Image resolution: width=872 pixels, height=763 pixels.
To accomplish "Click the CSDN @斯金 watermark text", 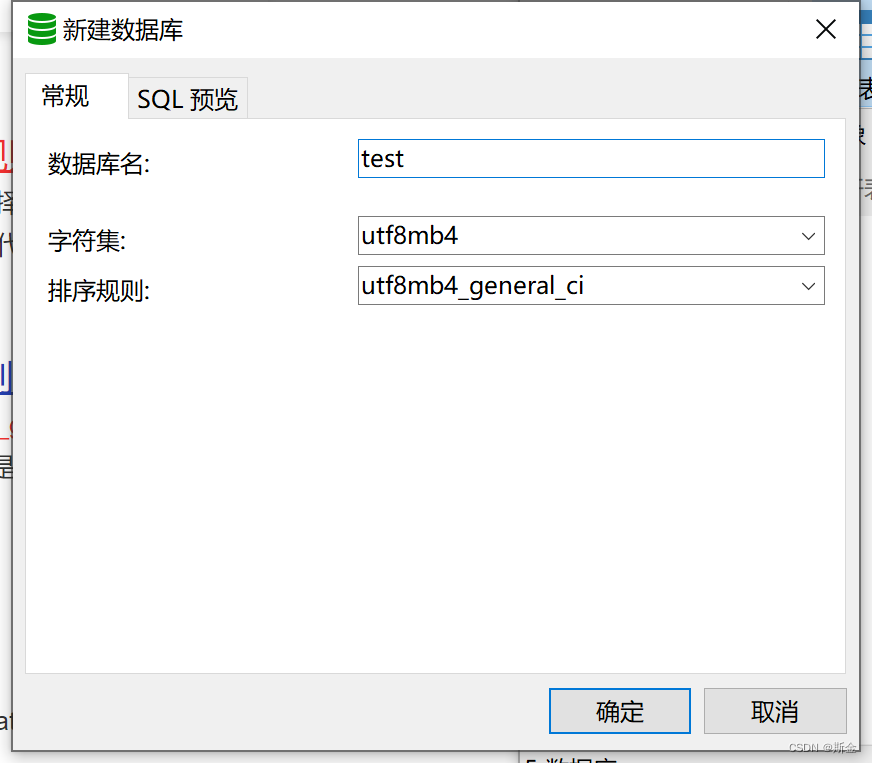I will (825, 747).
